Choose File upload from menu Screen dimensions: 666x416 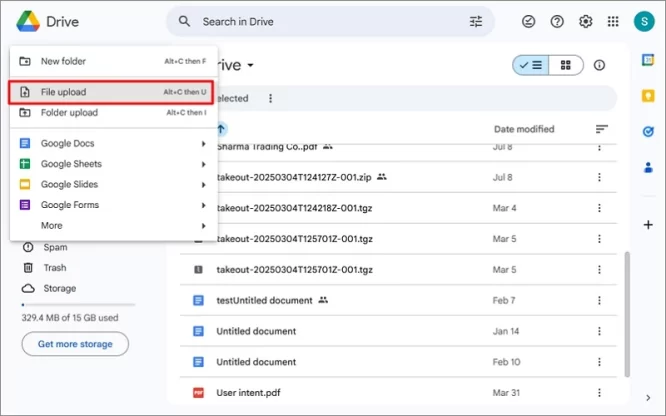(110, 92)
